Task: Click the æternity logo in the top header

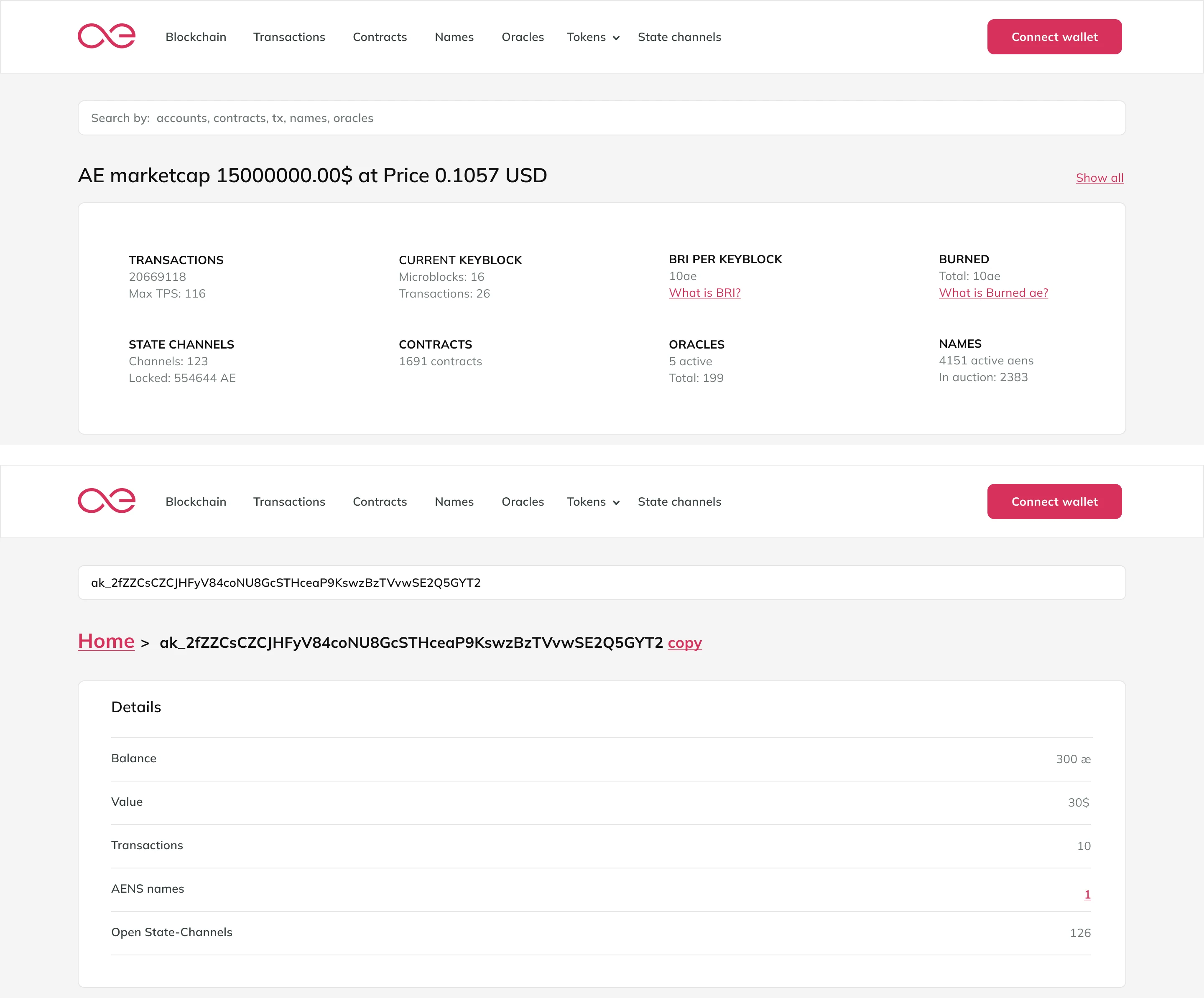Action: tap(107, 36)
